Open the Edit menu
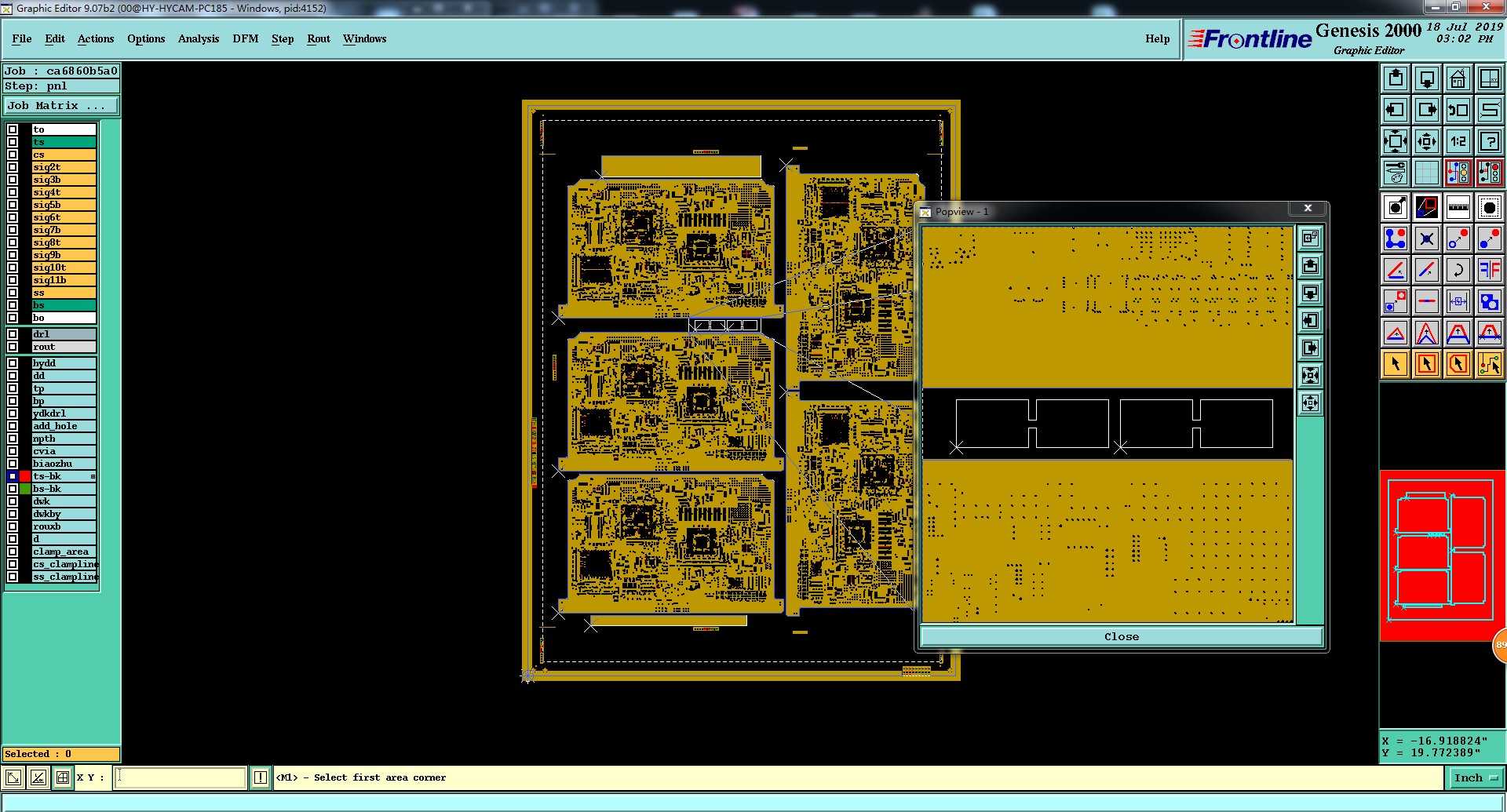Viewport: 1507px width, 812px height. pos(55,38)
